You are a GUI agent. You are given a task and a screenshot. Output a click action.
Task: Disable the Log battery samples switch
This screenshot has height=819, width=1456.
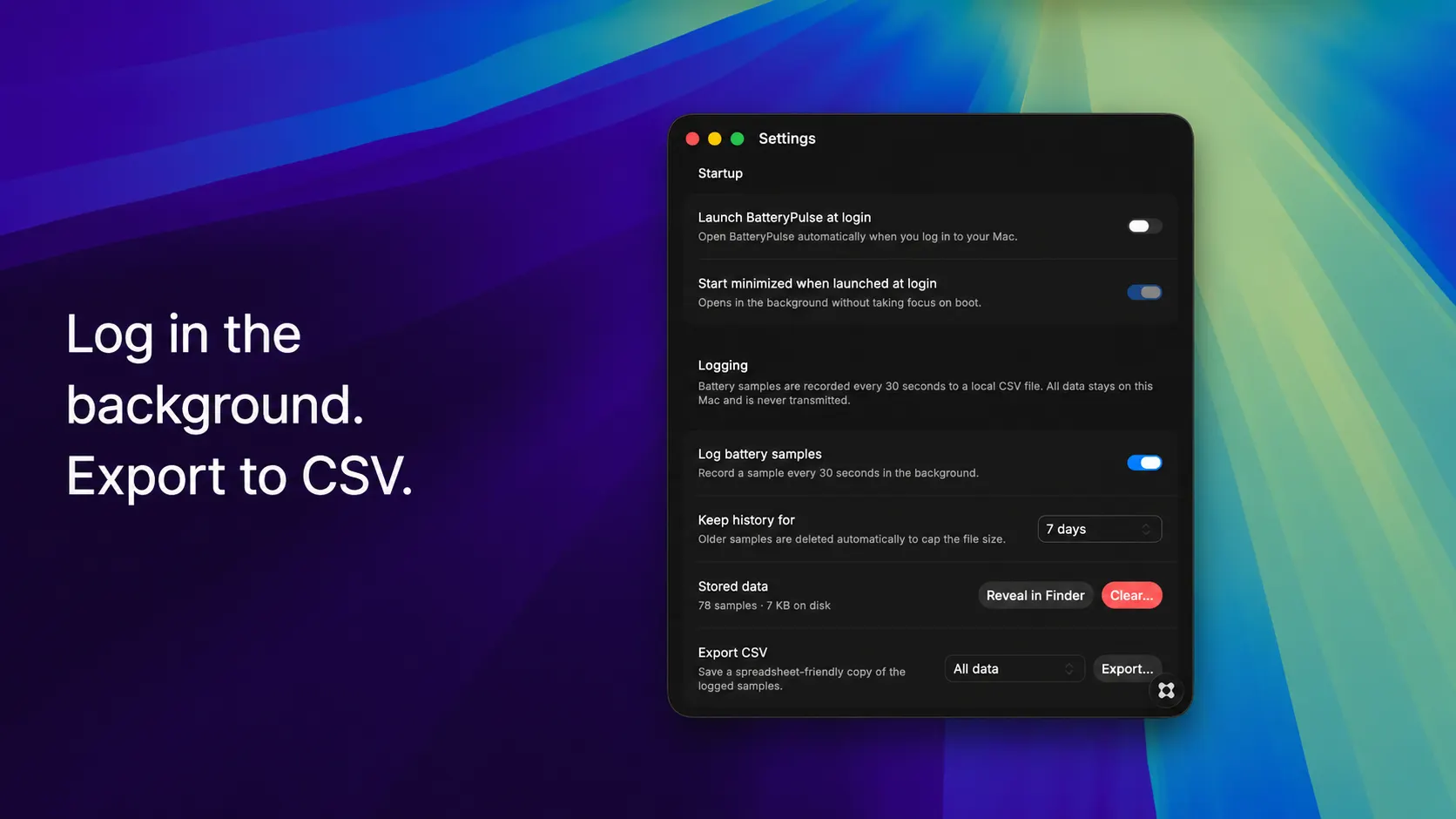point(1144,463)
